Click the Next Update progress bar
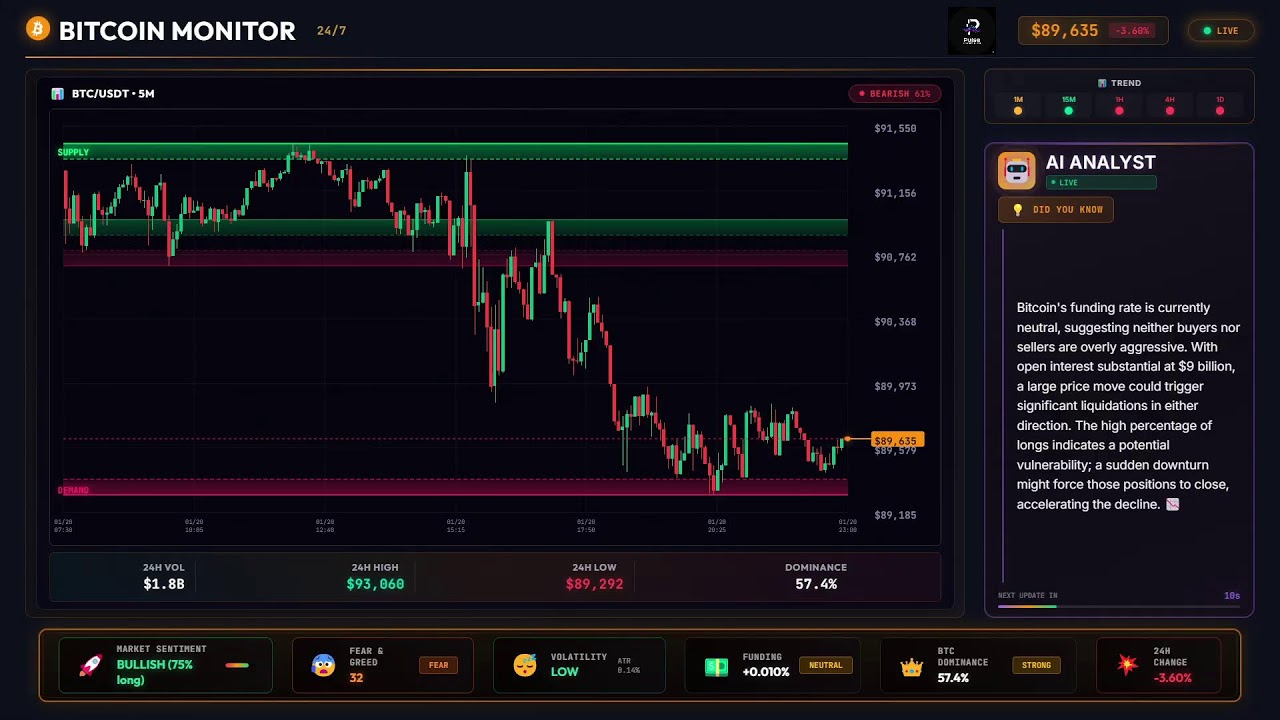The height and width of the screenshot is (720, 1280). pos(1119,607)
